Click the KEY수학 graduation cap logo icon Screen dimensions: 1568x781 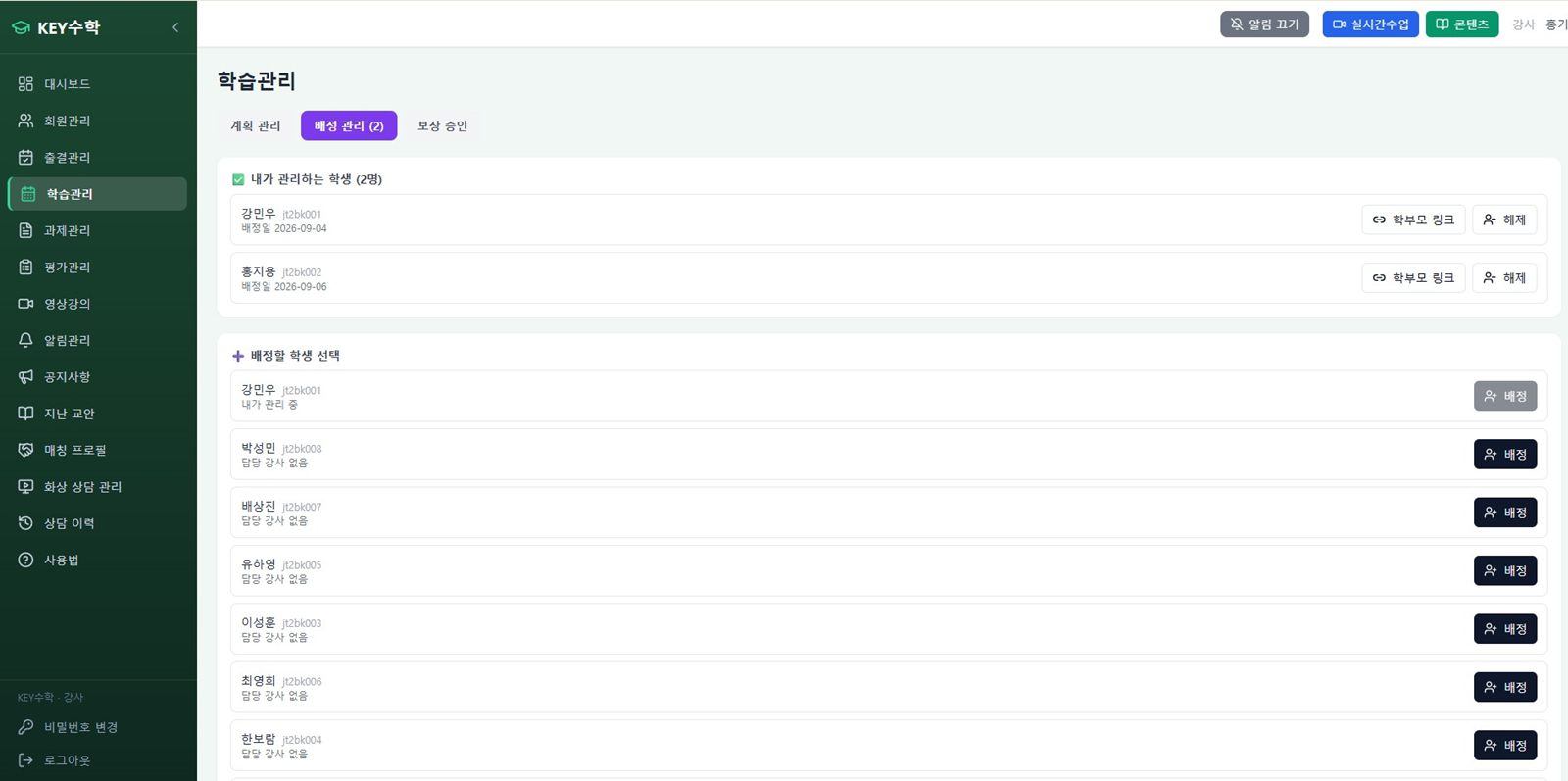[21, 27]
